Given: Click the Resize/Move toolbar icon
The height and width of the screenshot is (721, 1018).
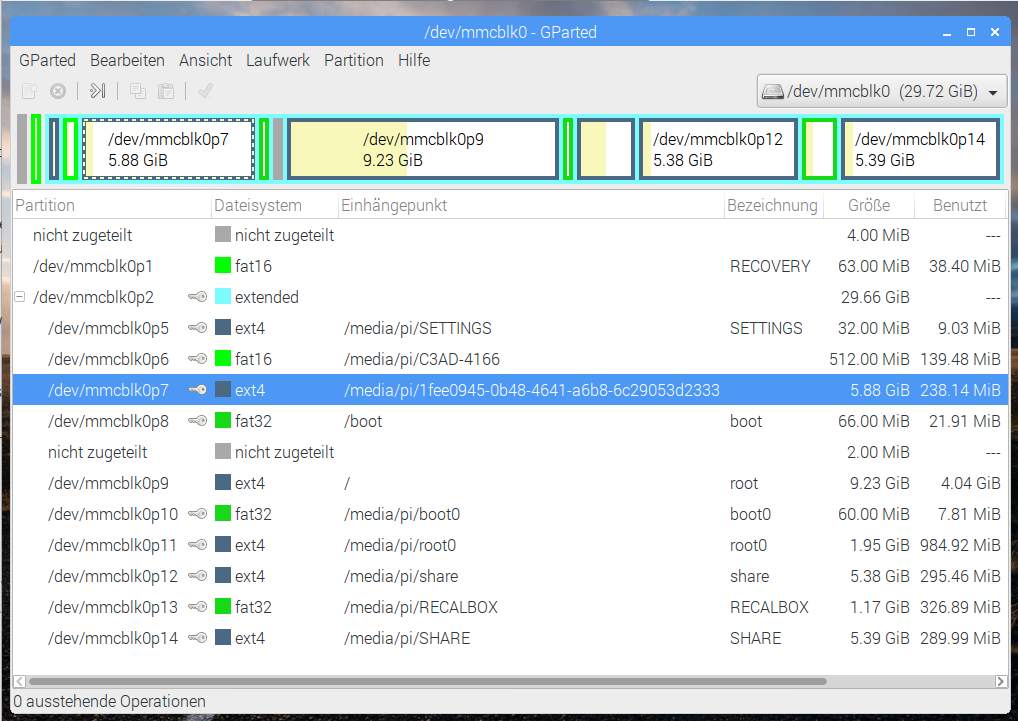Looking at the screenshot, I should tap(97, 91).
